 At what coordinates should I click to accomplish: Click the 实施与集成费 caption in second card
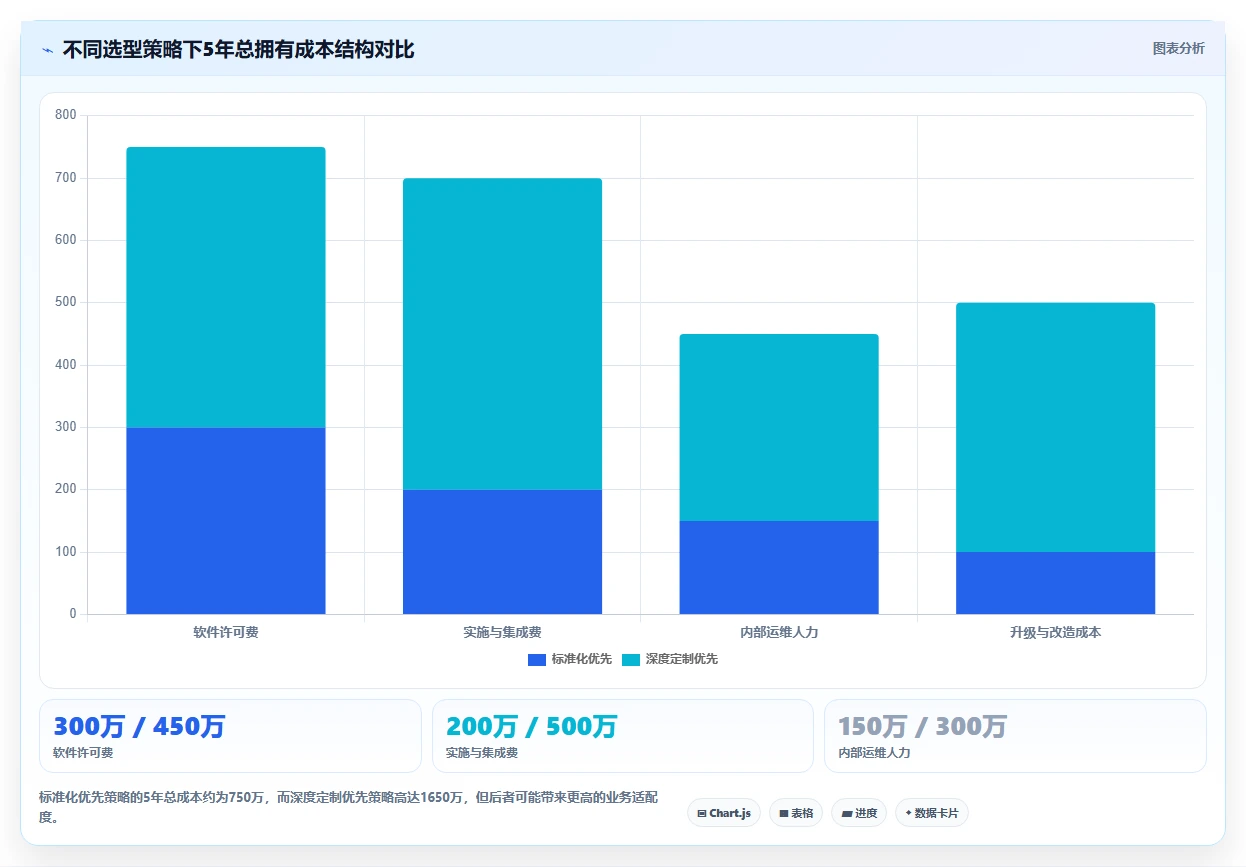(x=482, y=753)
